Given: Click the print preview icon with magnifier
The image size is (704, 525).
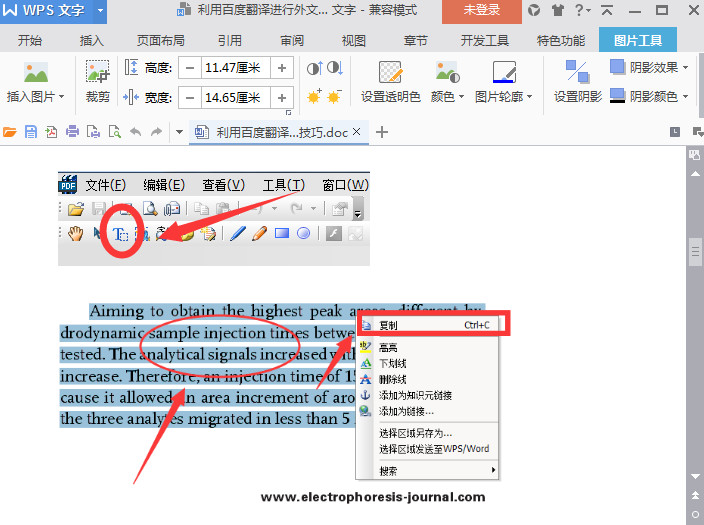Looking at the screenshot, I should tap(114, 132).
